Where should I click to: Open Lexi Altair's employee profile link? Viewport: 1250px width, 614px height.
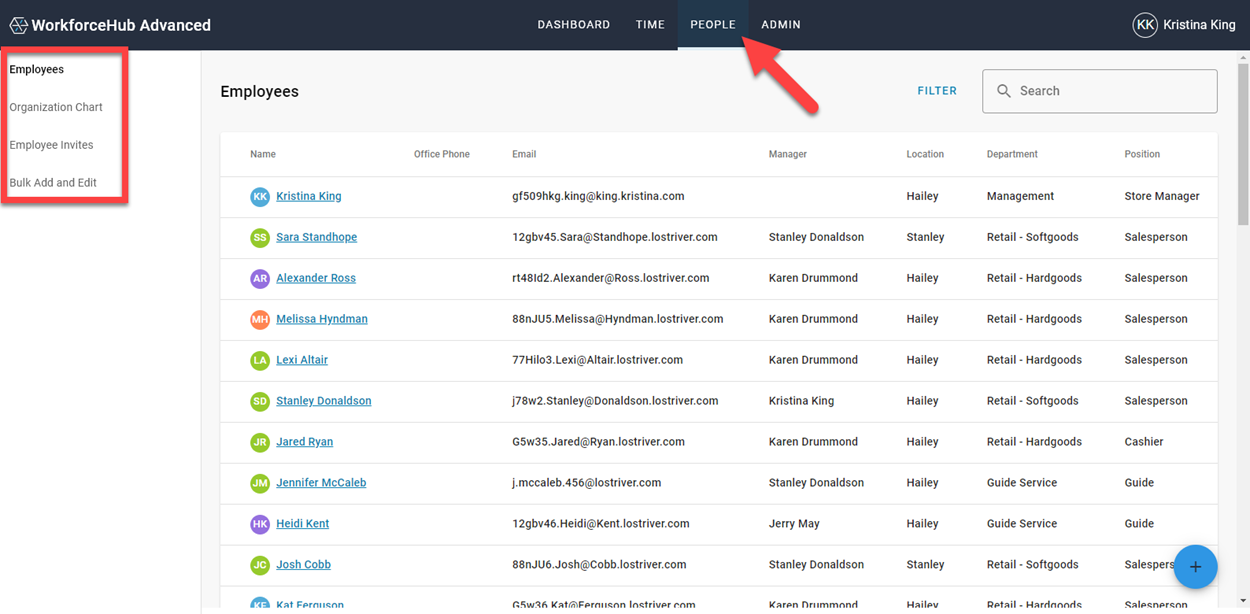click(302, 360)
